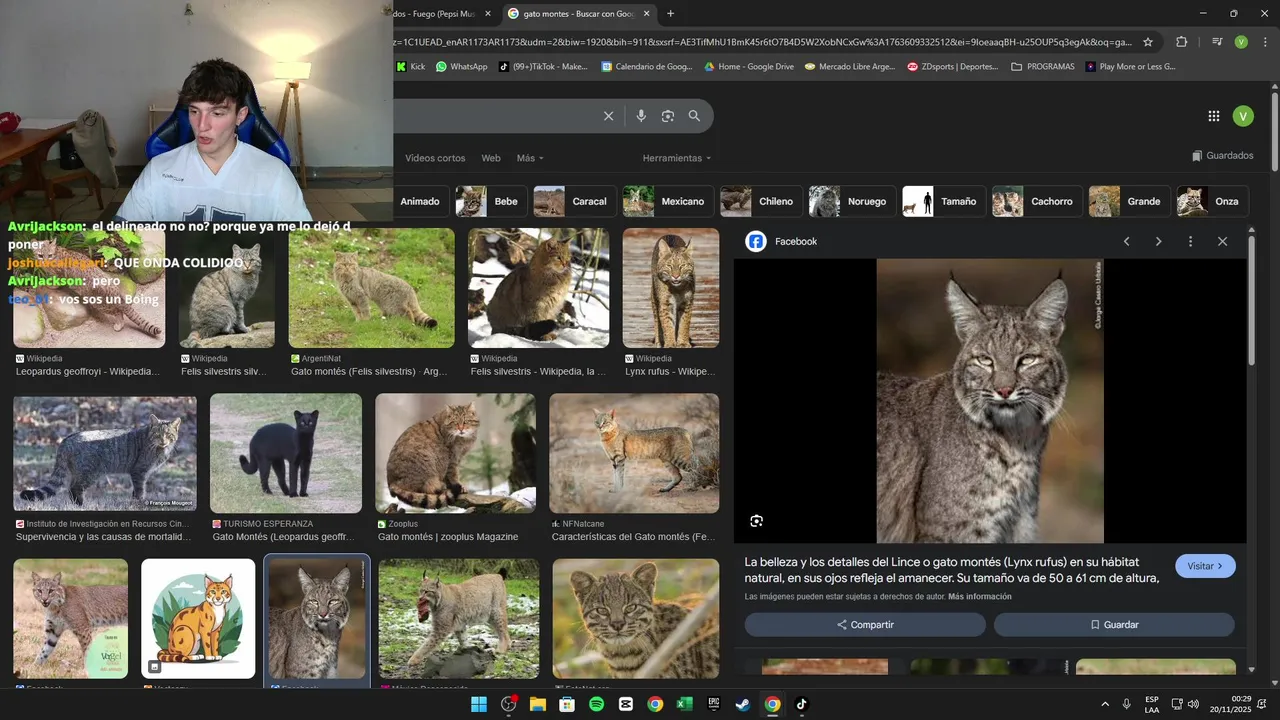Filter images by the 'Bebe' chip

pyautogui.click(x=489, y=201)
